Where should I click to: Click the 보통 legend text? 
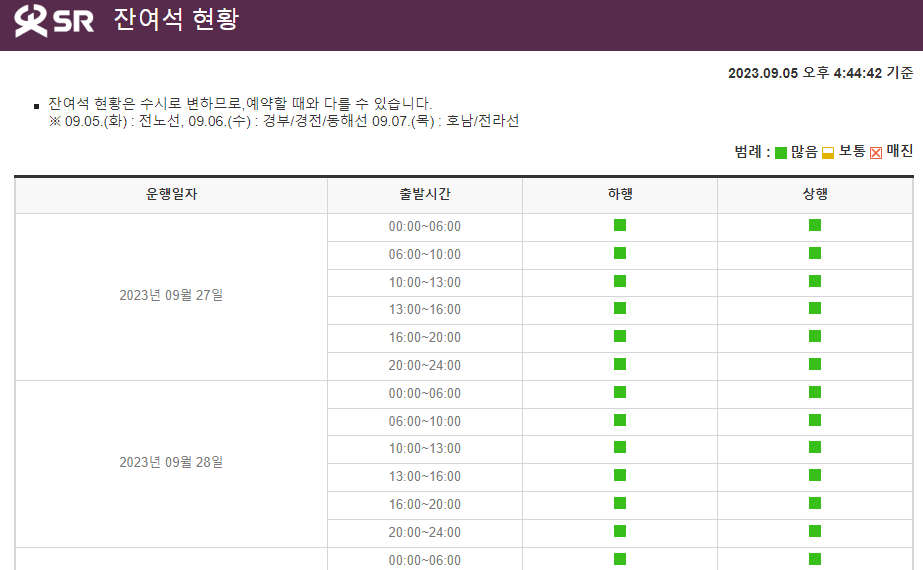point(852,151)
